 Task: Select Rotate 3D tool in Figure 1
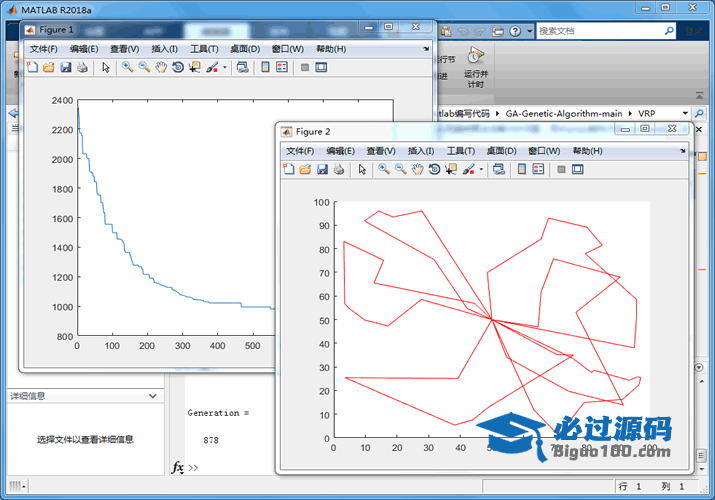pos(178,67)
